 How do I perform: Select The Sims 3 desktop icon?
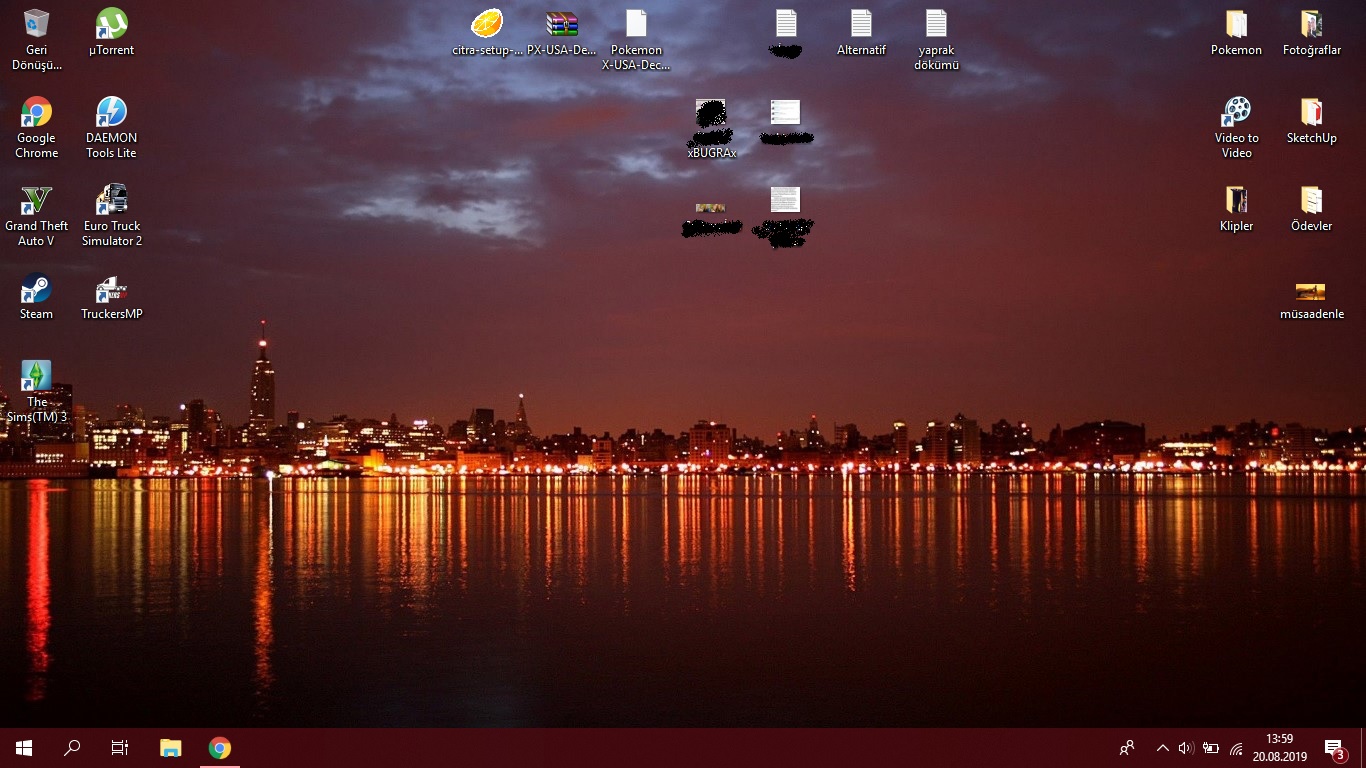[x=36, y=377]
